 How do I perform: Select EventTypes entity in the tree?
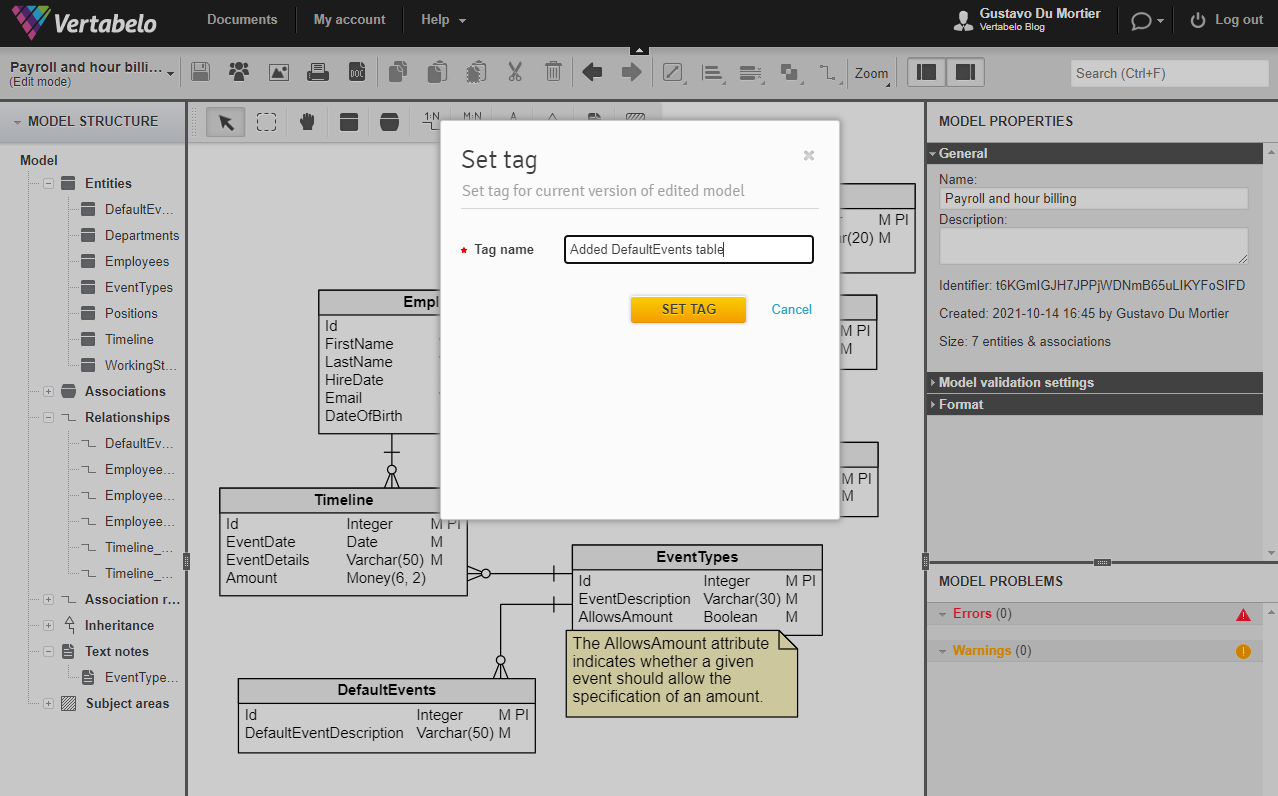click(x=139, y=288)
